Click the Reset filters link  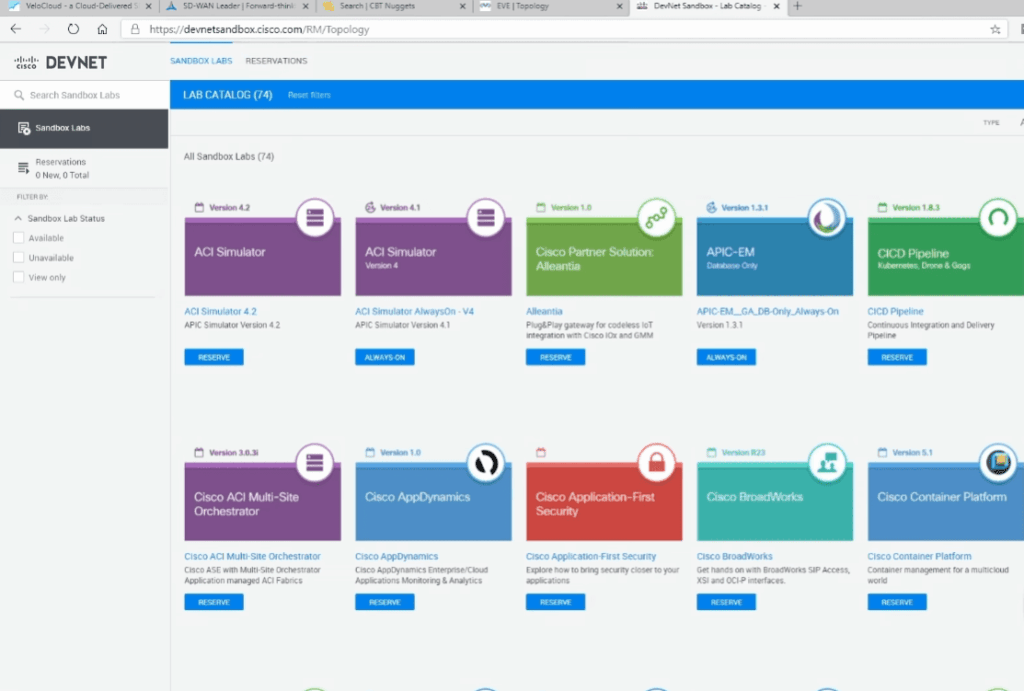click(x=309, y=95)
